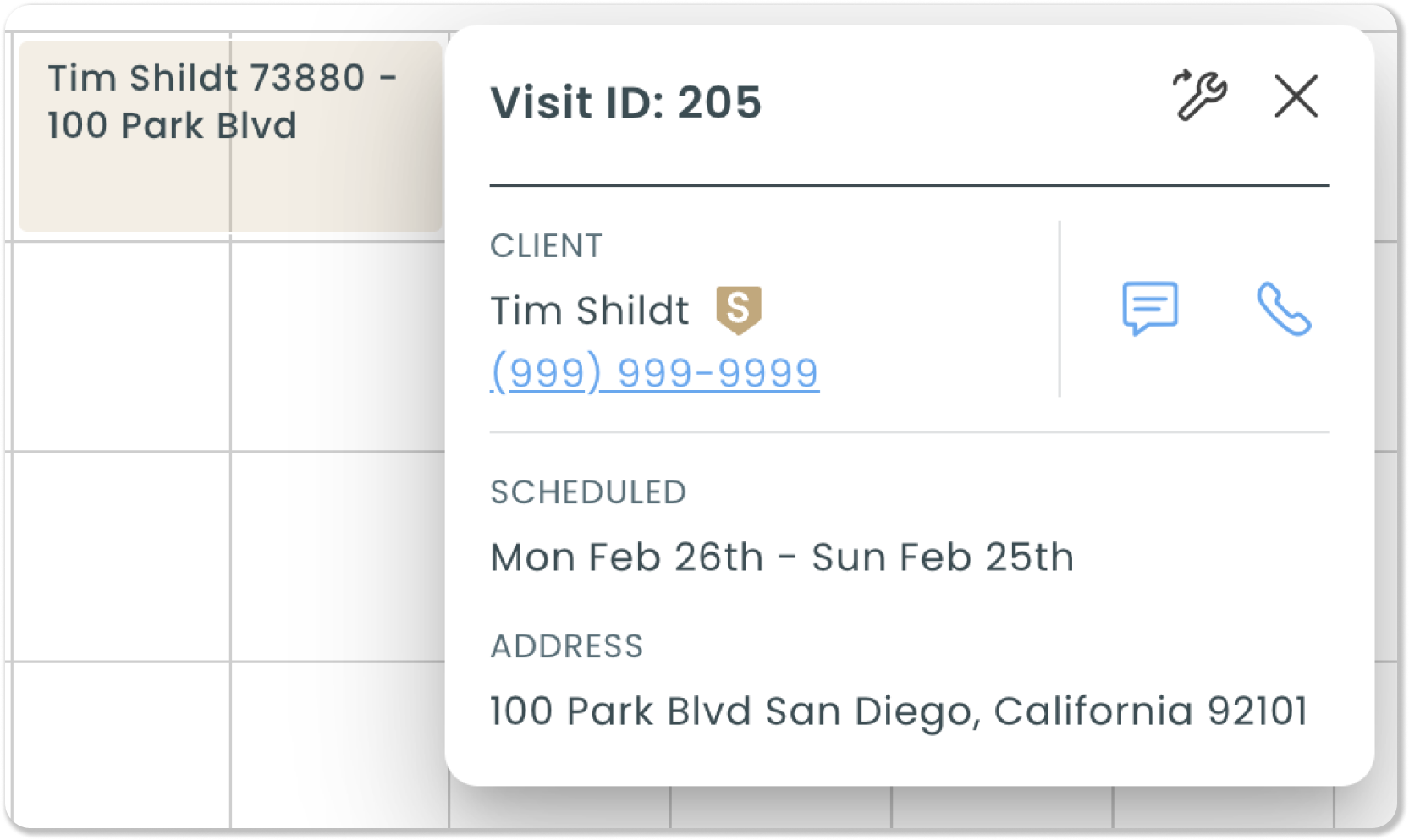Click the 73880 number in the calendar event
The height and width of the screenshot is (840, 1409).
pyautogui.click(x=307, y=78)
